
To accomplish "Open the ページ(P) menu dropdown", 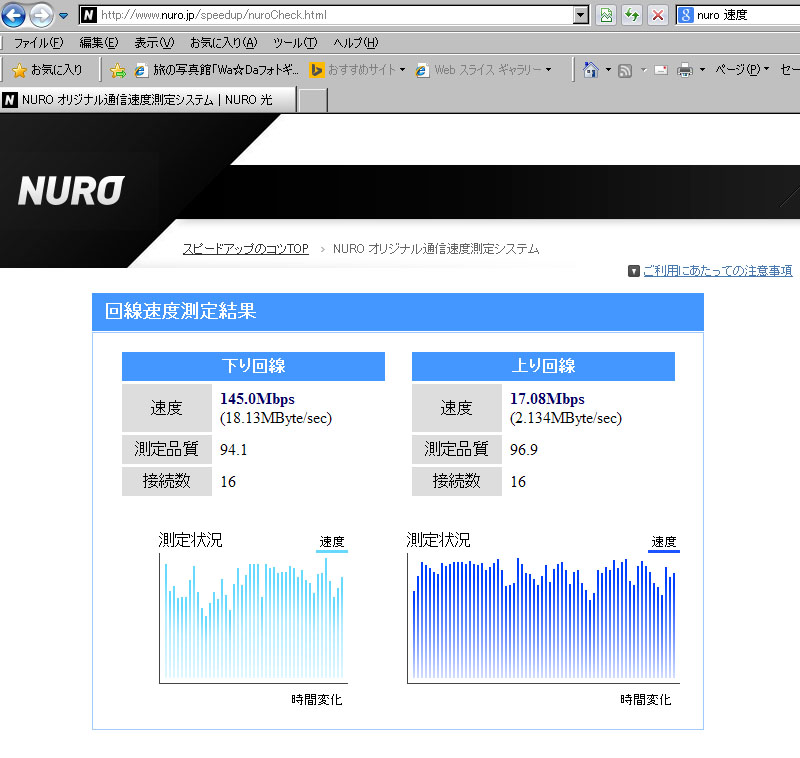I will 742,70.
